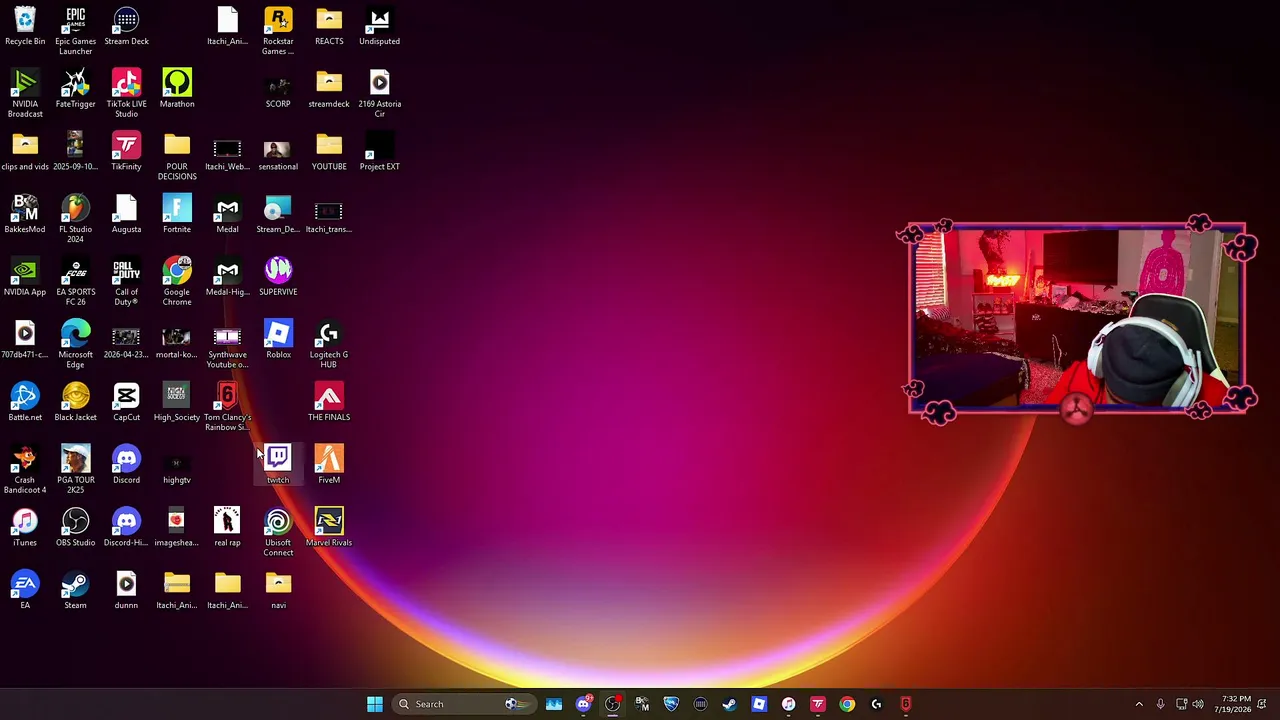Click the webcam overlay thumbnail
Image resolution: width=1280 pixels, height=720 pixels.
click(1076, 318)
